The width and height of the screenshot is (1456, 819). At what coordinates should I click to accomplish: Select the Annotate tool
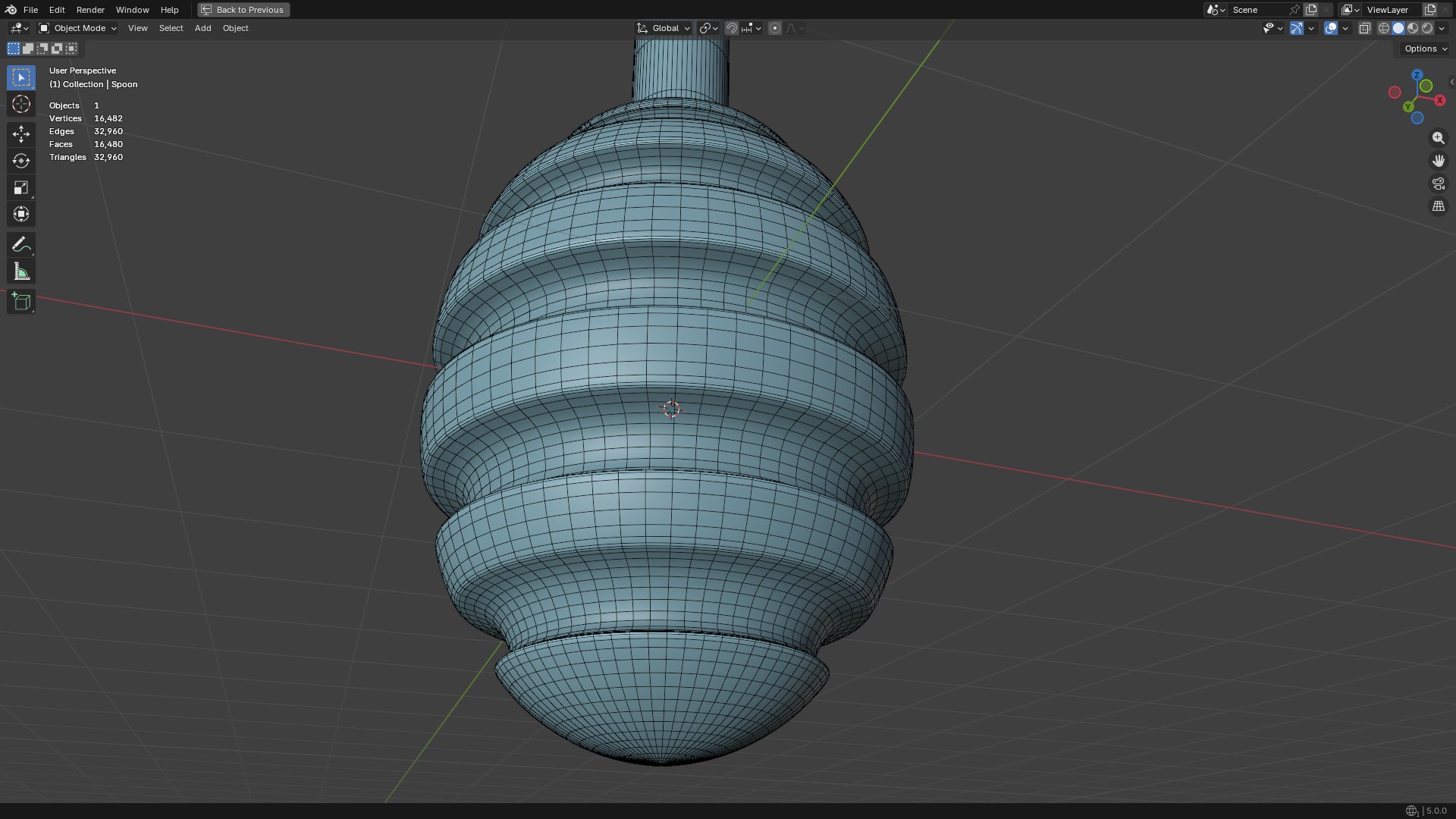coord(21,244)
